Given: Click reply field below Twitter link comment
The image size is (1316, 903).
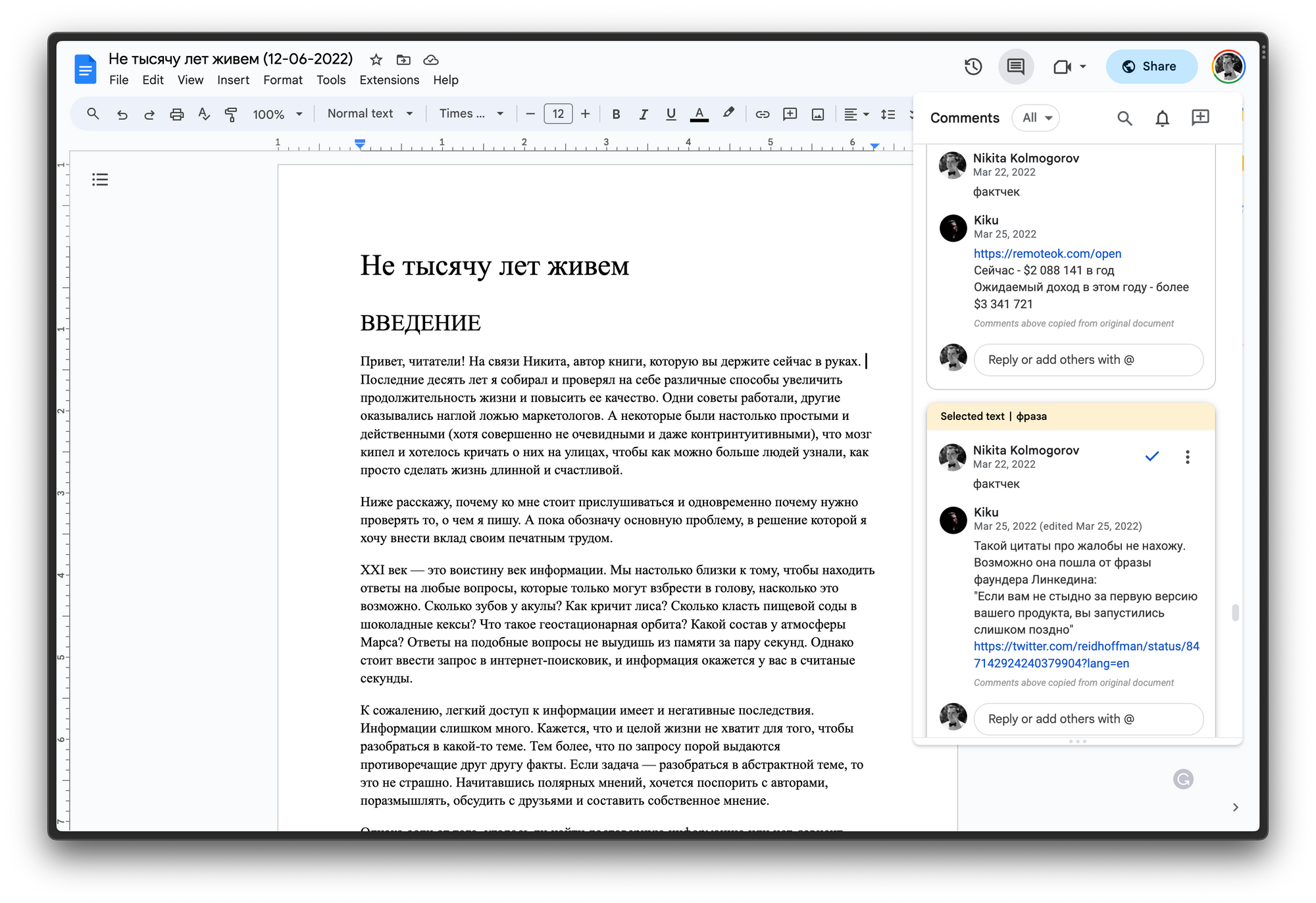Looking at the screenshot, I should point(1088,719).
